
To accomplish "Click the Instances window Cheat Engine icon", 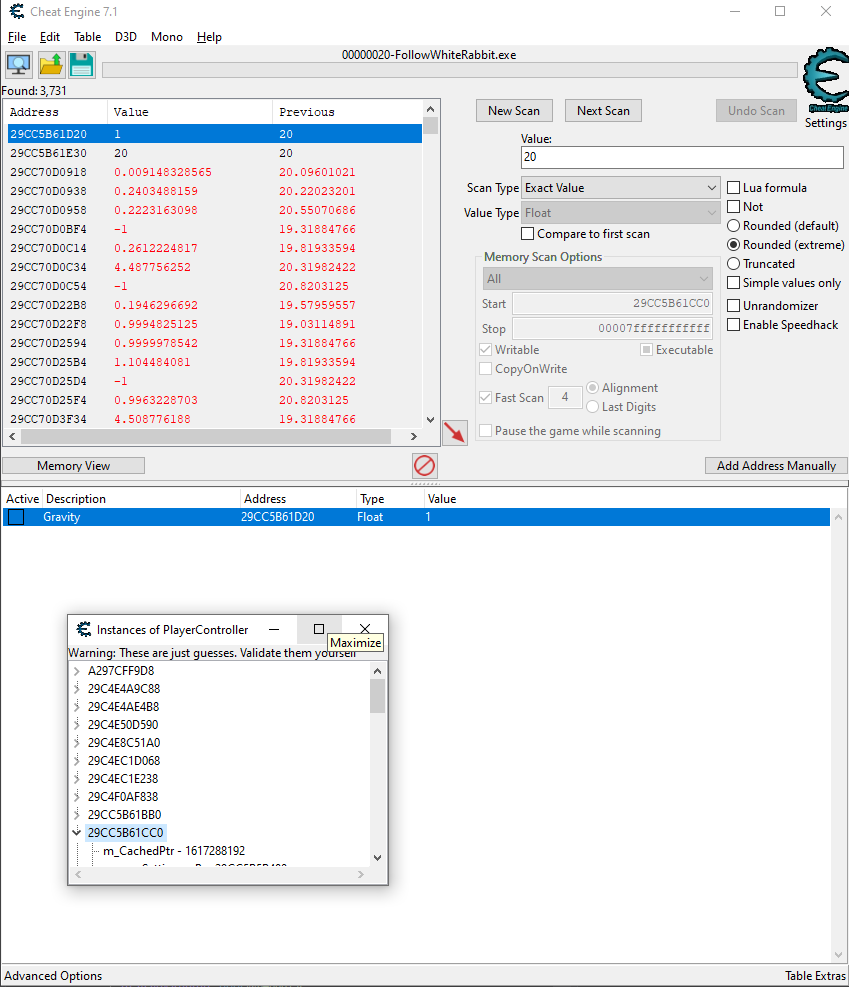I will pyautogui.click(x=84, y=629).
